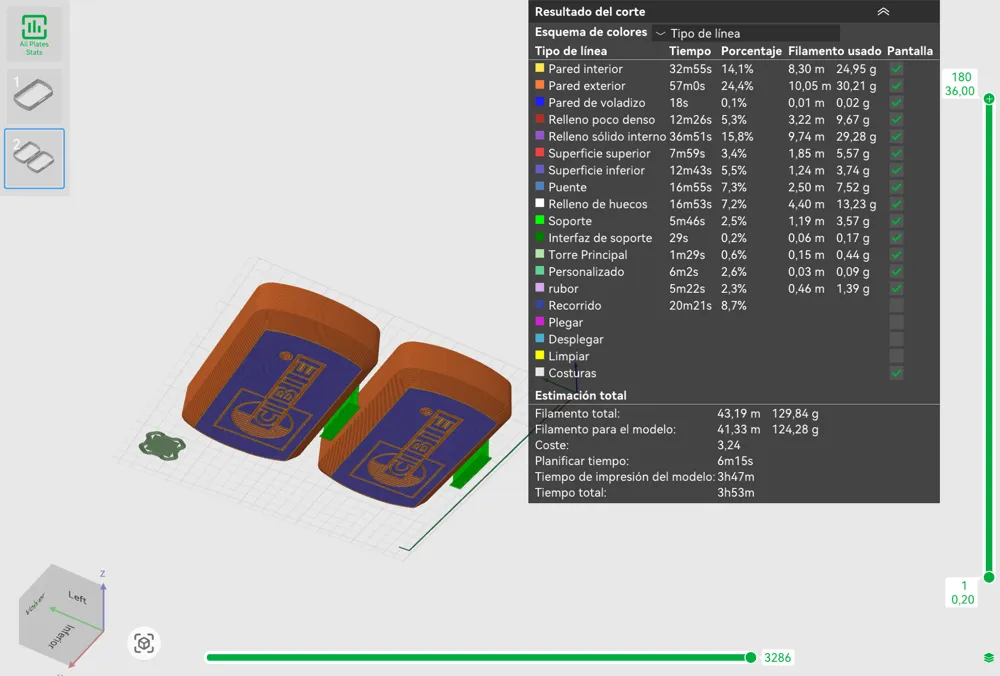This screenshot has height=676, width=1000.
Task: Click bottom layer label 1 0,20
Action: click(x=962, y=592)
